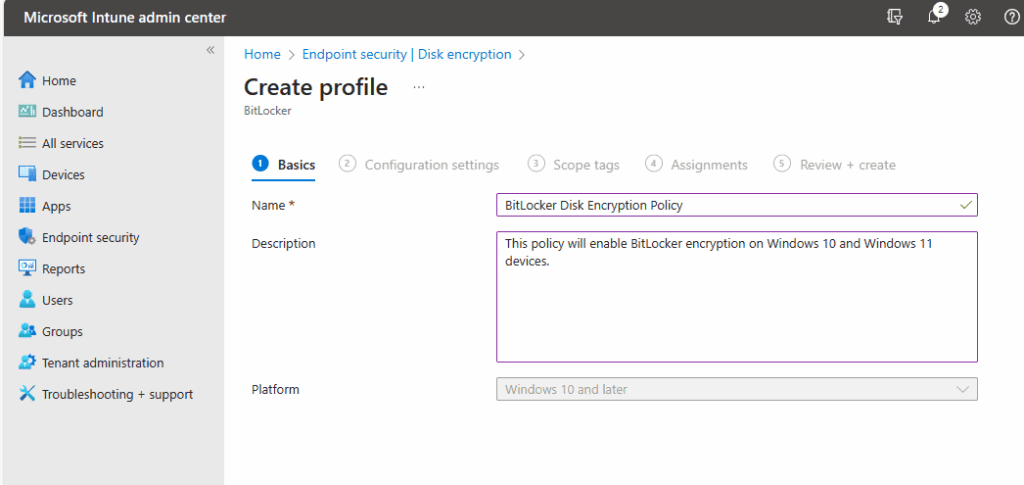The image size is (1024, 485).
Task: Expand the Platform dropdown
Action: [x=736, y=389]
